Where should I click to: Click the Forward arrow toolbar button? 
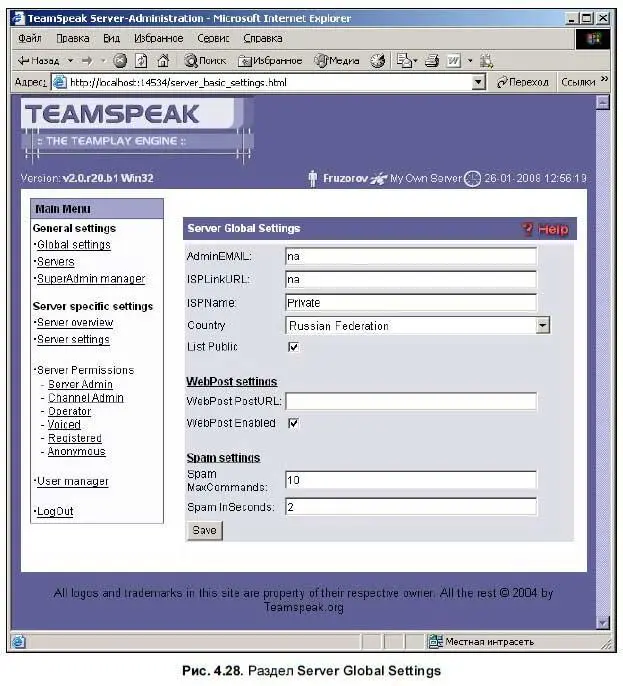[x=87, y=60]
